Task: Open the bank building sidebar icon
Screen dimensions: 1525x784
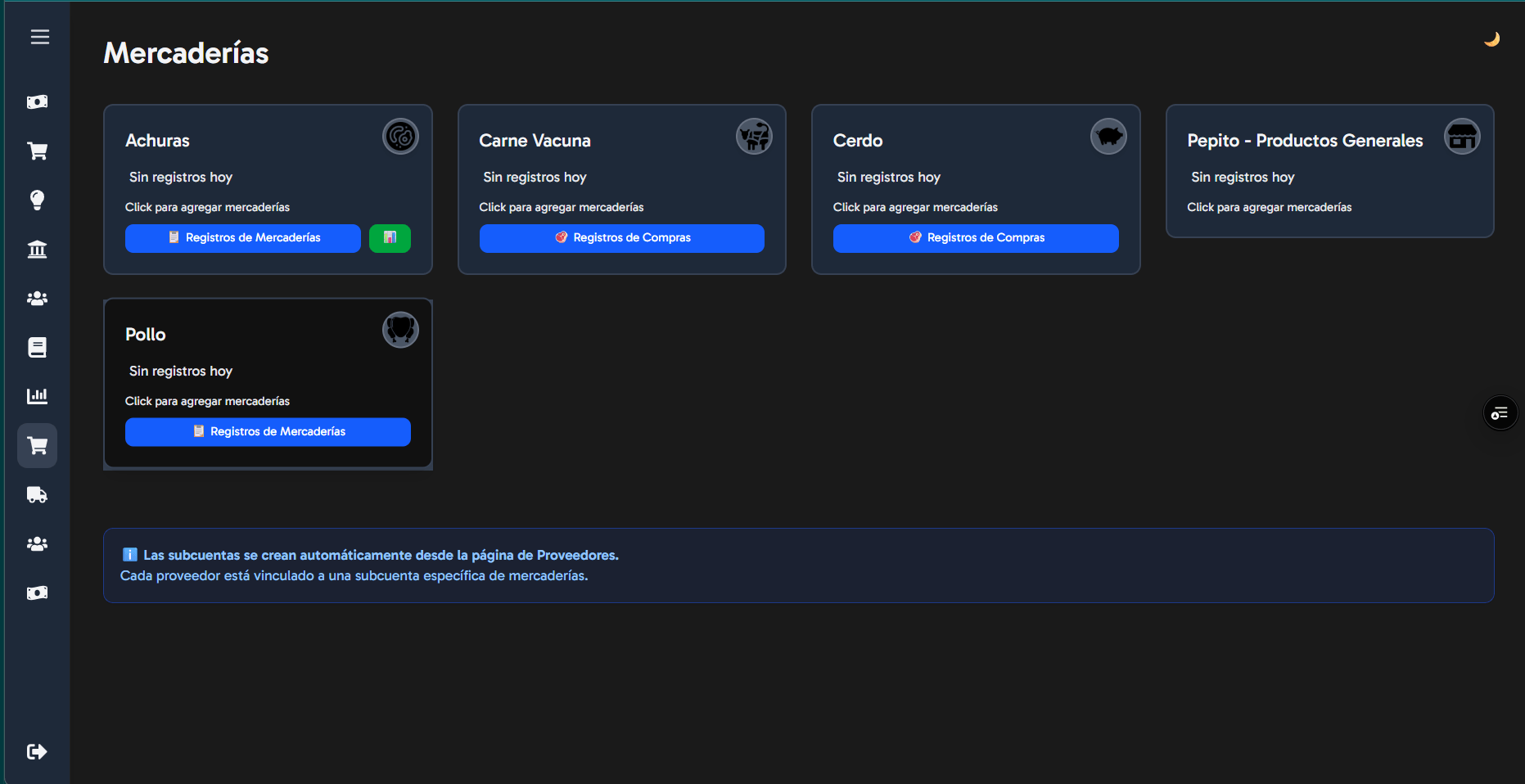Action: [x=37, y=250]
